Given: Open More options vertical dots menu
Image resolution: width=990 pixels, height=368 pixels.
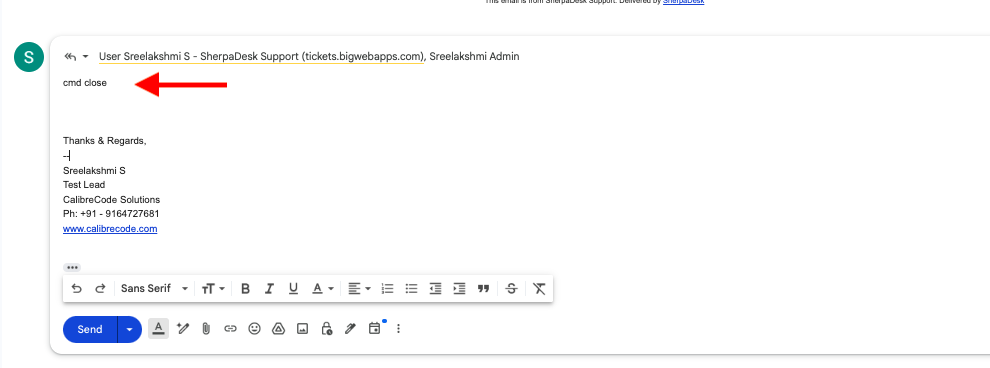Looking at the screenshot, I should pyautogui.click(x=398, y=328).
